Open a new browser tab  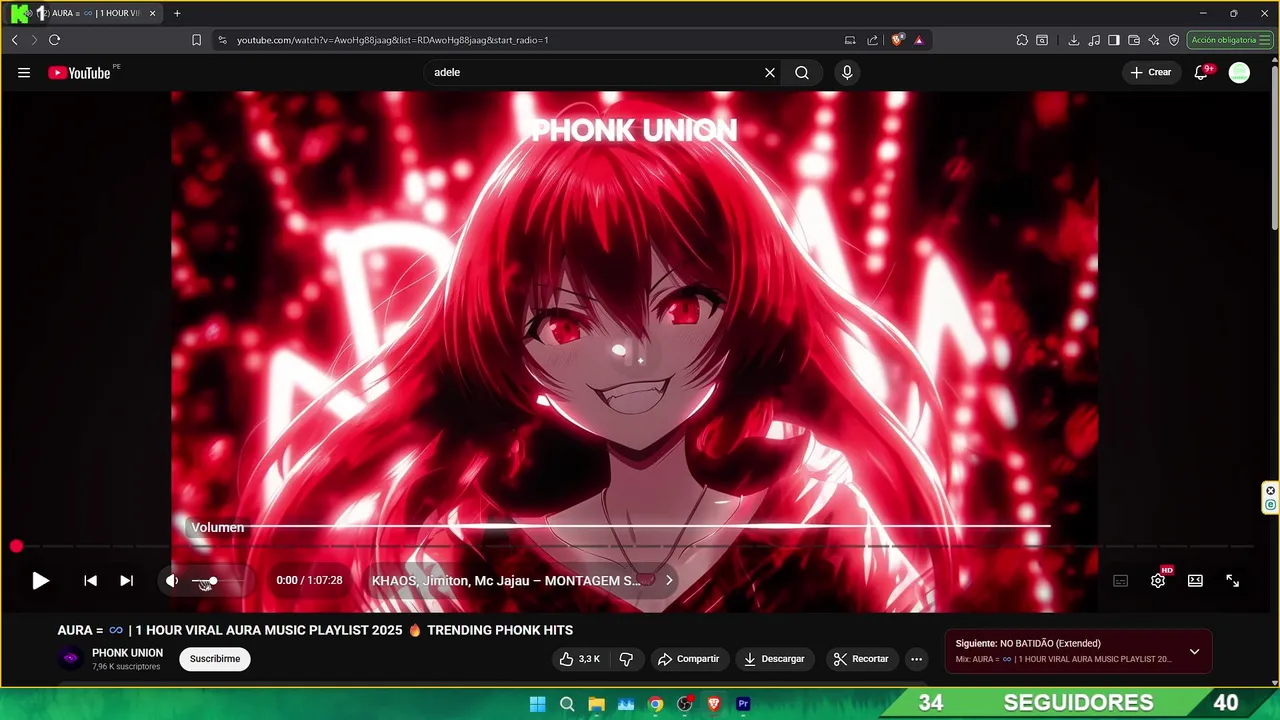tap(177, 13)
